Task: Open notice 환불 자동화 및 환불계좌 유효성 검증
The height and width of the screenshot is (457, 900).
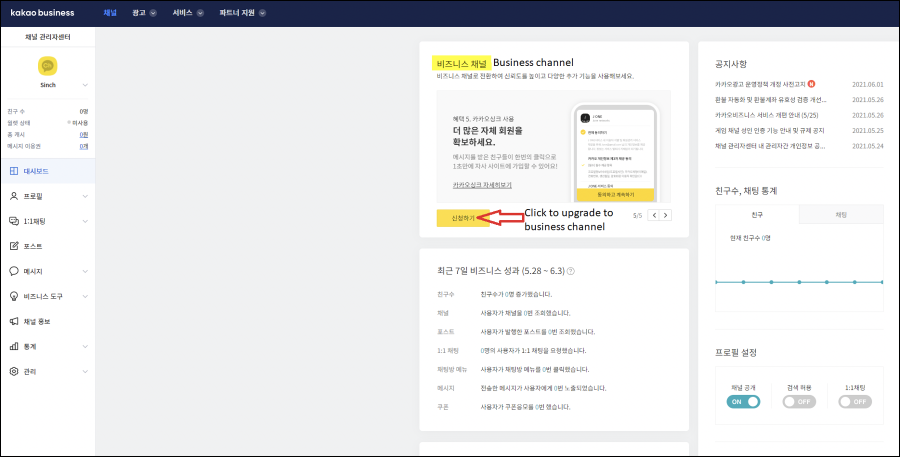Action: (770, 99)
